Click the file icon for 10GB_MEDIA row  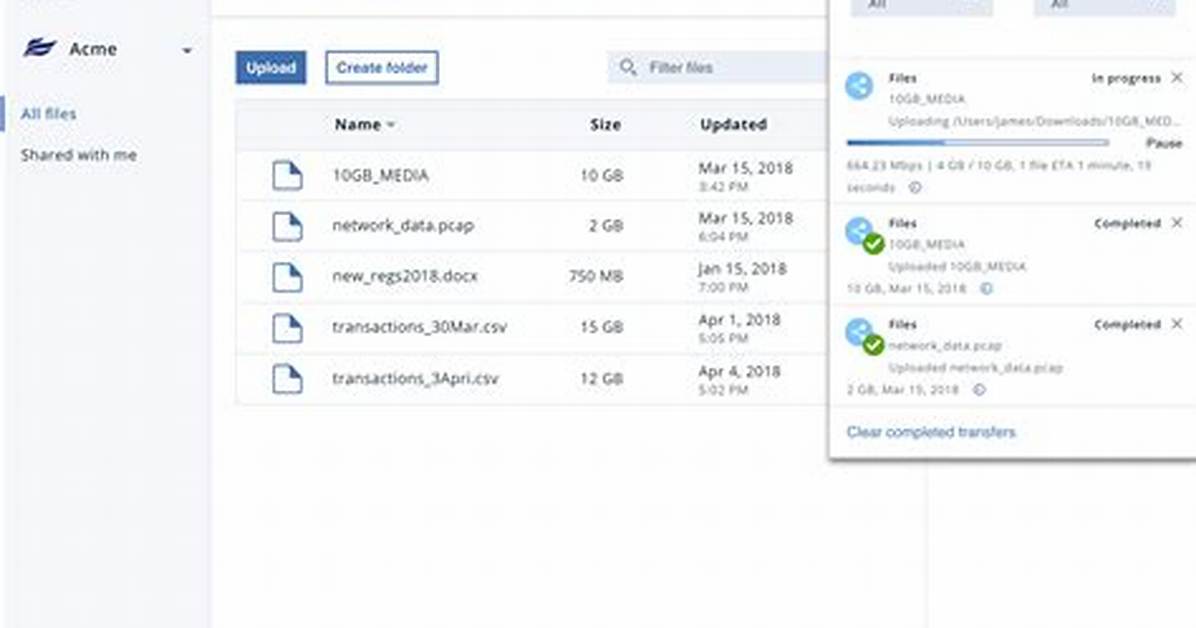pyautogui.click(x=287, y=176)
